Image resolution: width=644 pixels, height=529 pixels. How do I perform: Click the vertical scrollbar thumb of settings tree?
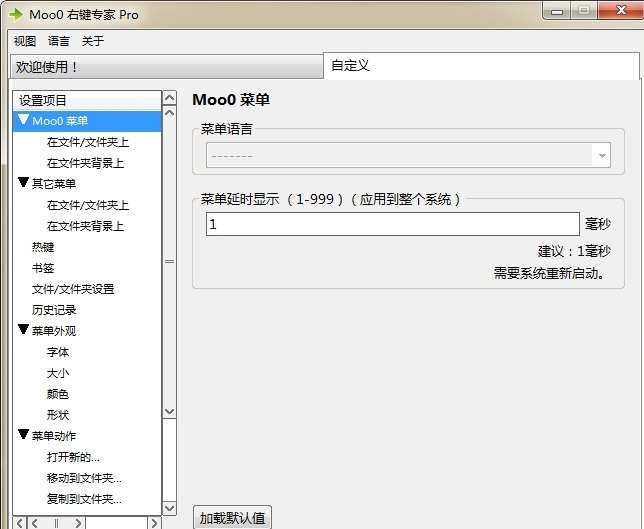tap(170, 261)
